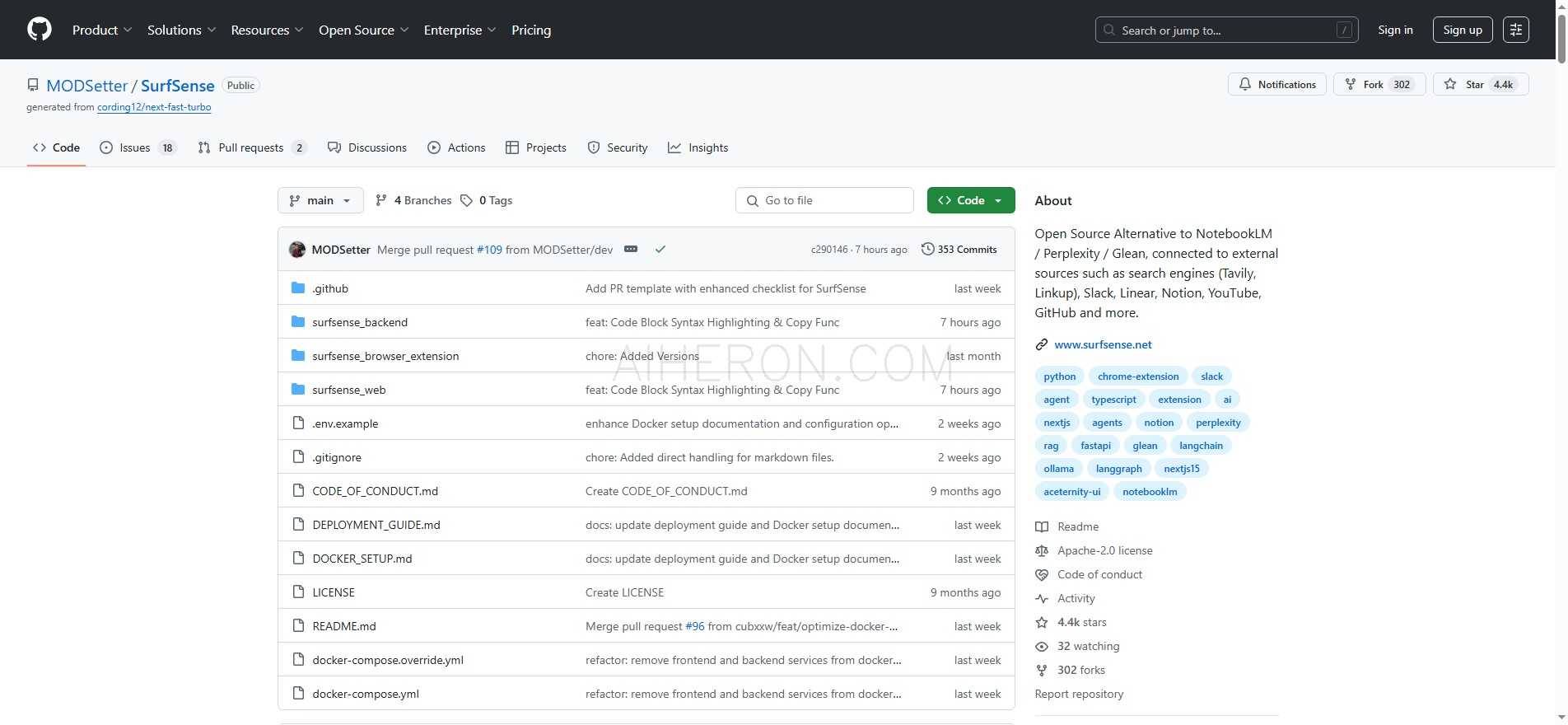Viewport: 1568px width, 725px height.
Task: Click the notebooklm topic tag
Action: pos(1150,492)
